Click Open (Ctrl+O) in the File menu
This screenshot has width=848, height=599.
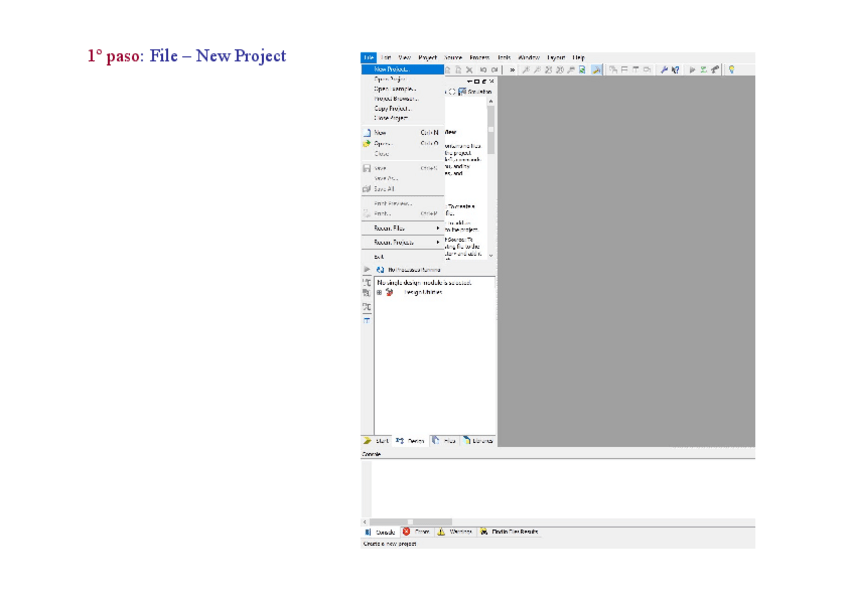[402, 143]
